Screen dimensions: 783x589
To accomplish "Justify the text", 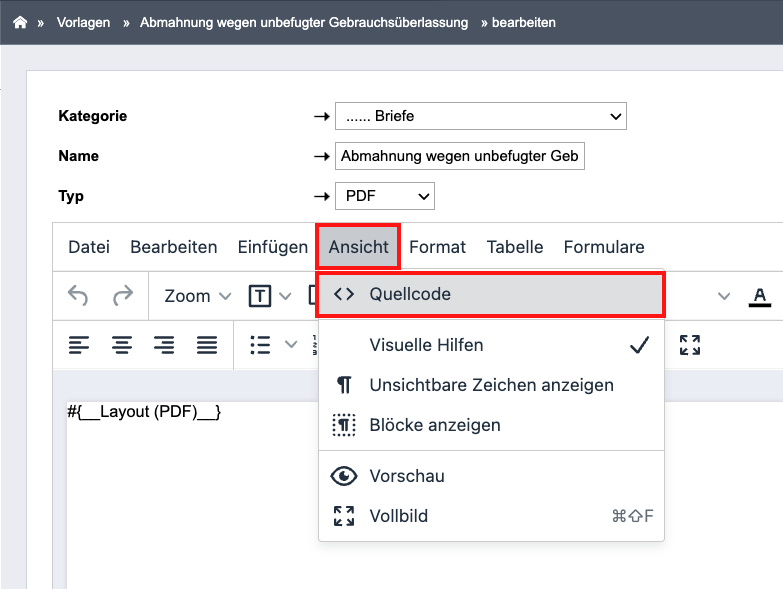I will tap(207, 345).
